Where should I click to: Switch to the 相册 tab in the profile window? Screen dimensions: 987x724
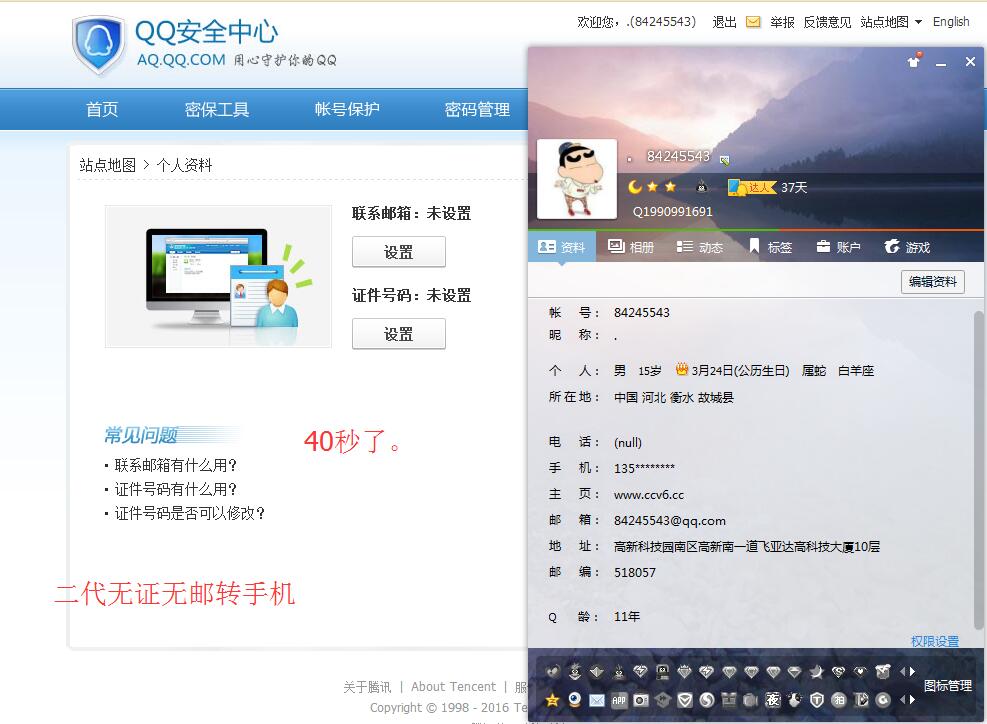click(x=631, y=247)
